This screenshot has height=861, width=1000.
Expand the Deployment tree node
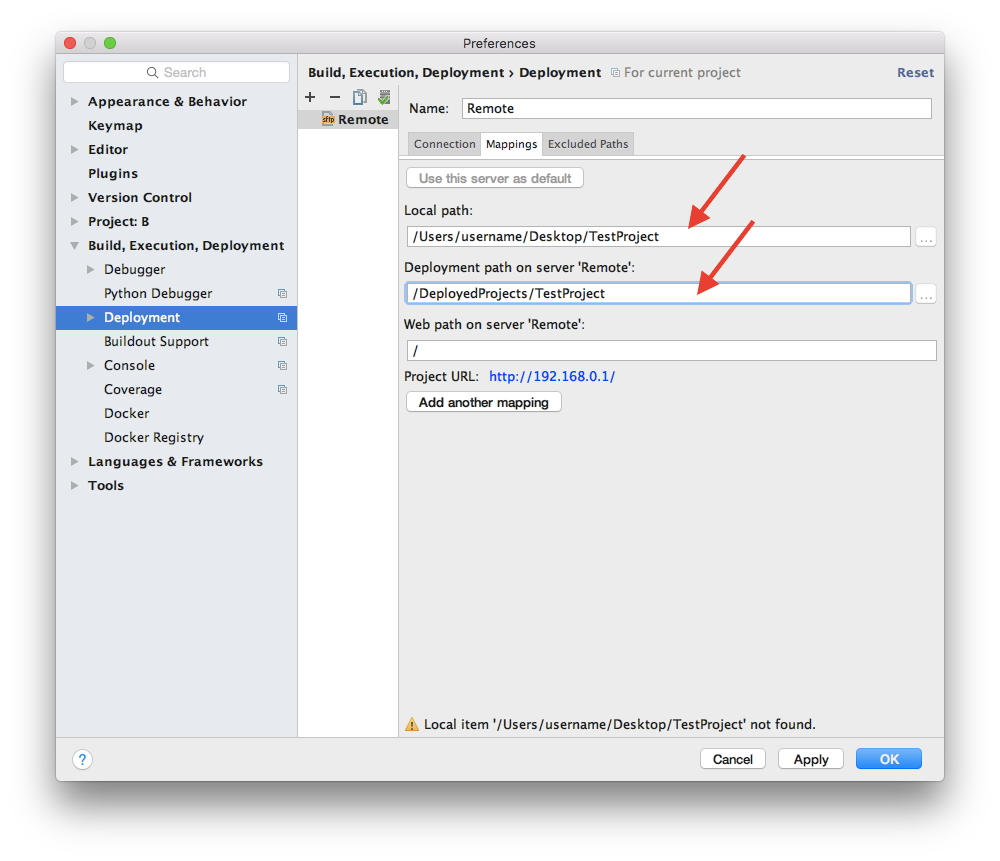[90, 317]
